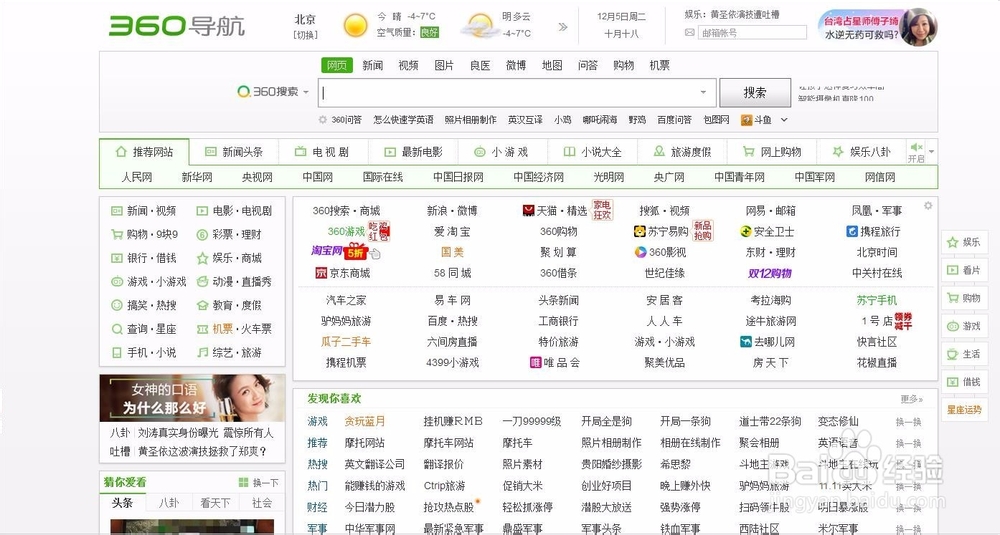Click the 手机·小说 phone icon

(x=117, y=353)
